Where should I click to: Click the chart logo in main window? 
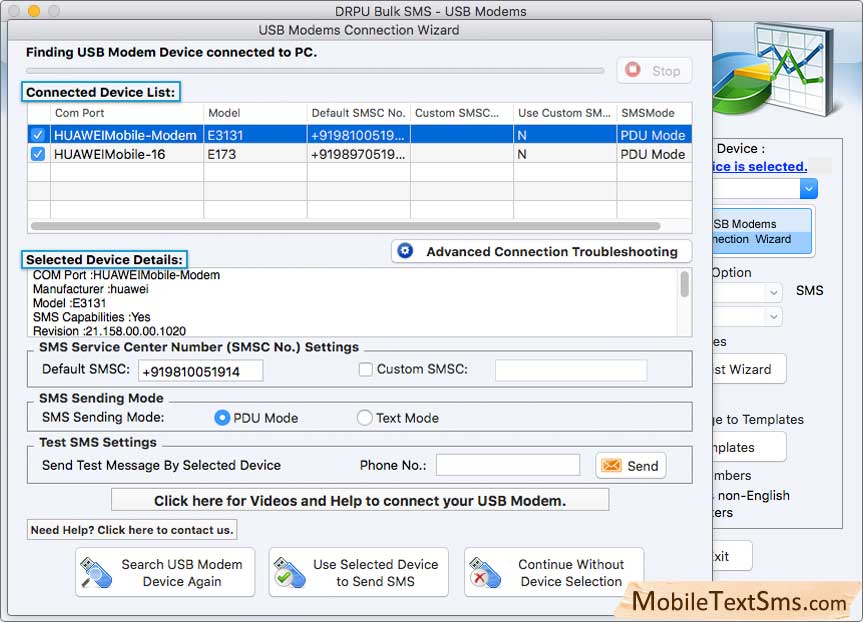tap(774, 69)
